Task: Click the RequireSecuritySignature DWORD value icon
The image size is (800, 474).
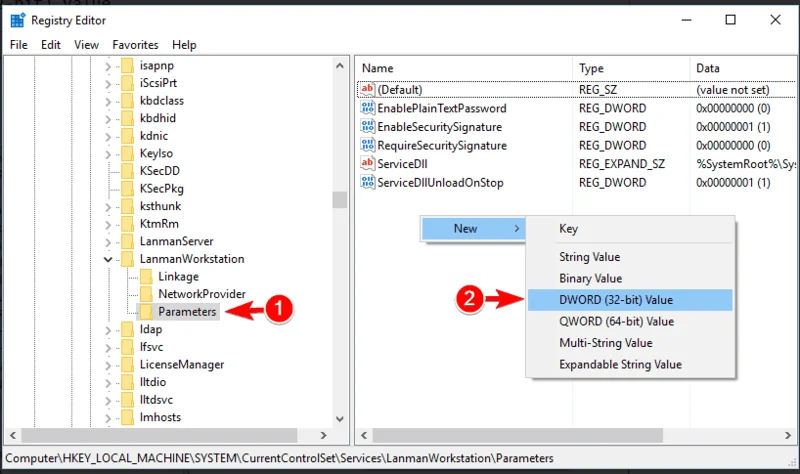Action: coord(367,145)
